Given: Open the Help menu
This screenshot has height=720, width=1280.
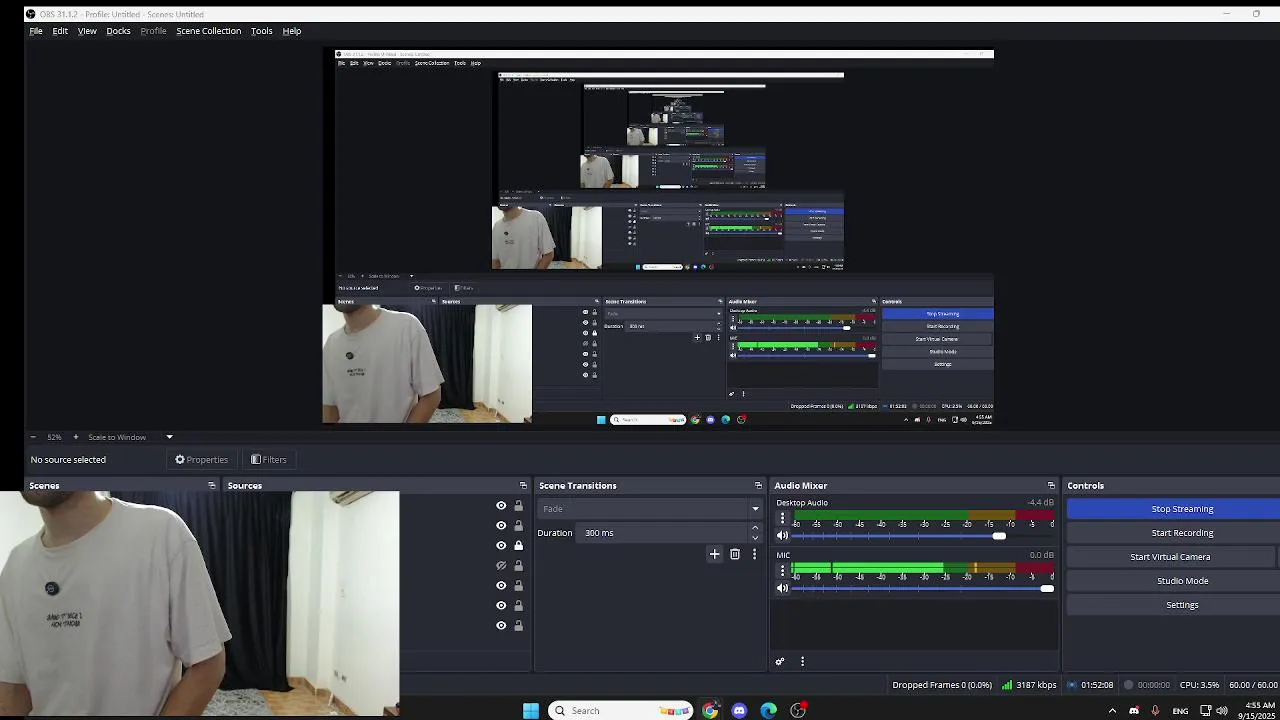Looking at the screenshot, I should (x=292, y=31).
